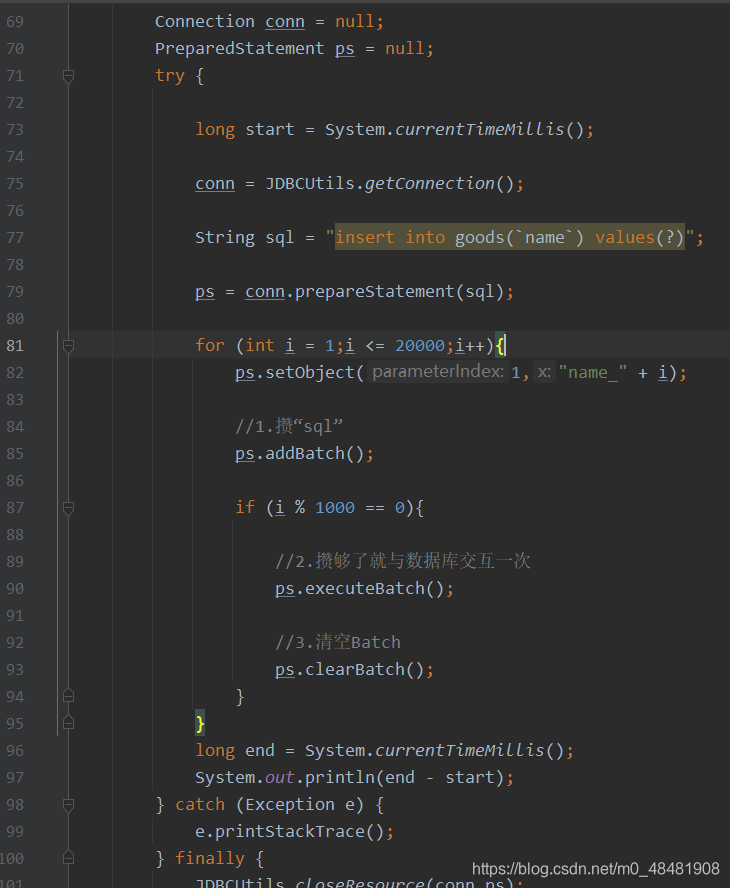Click 'Exception e' in the catch clause
This screenshot has width=730, height=888.
coord(299,805)
